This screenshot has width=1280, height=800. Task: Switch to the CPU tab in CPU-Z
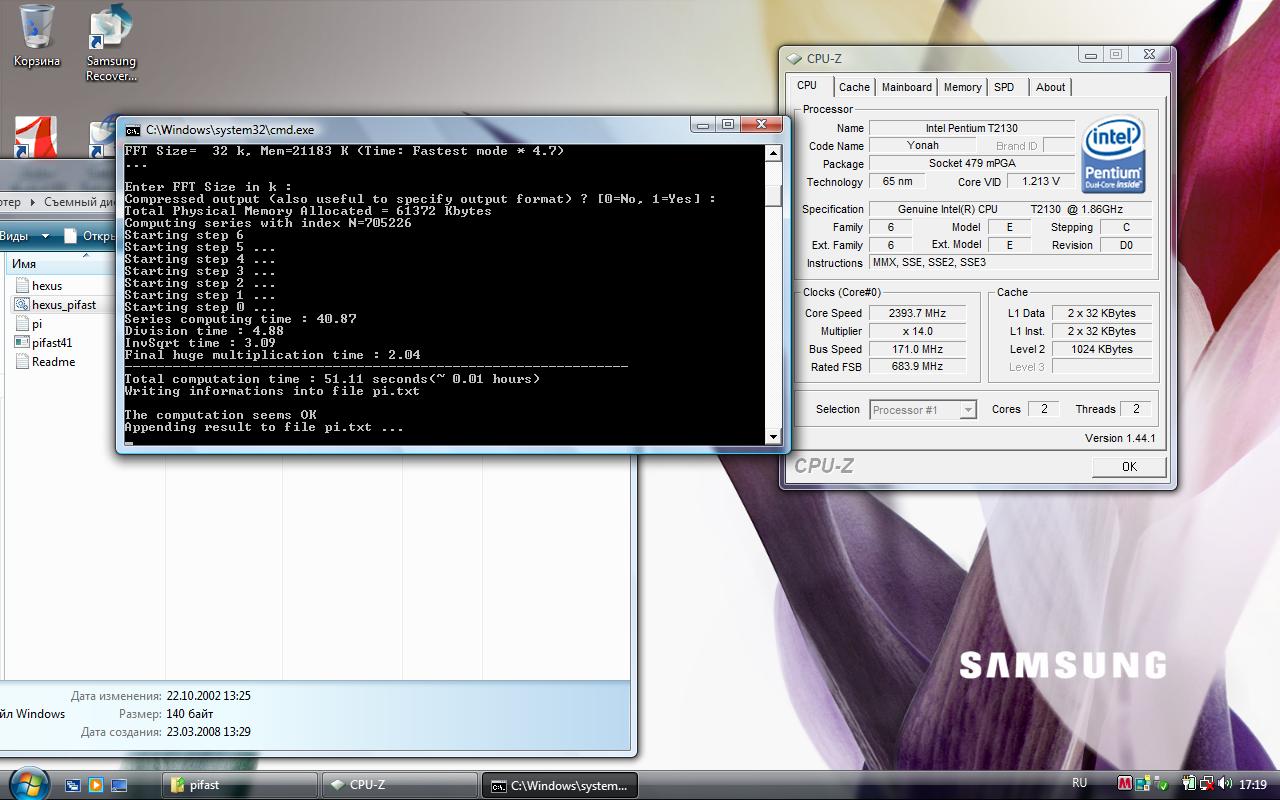tap(807, 86)
